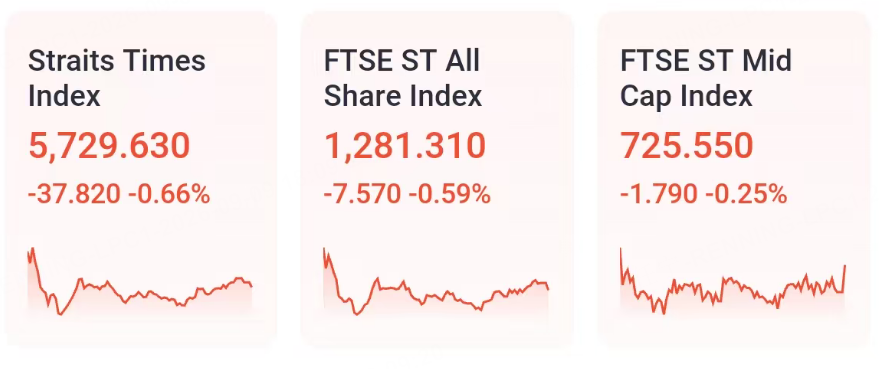Open the Straits Times Index sparkline chart
The width and height of the screenshot is (879, 369).
pos(140,285)
